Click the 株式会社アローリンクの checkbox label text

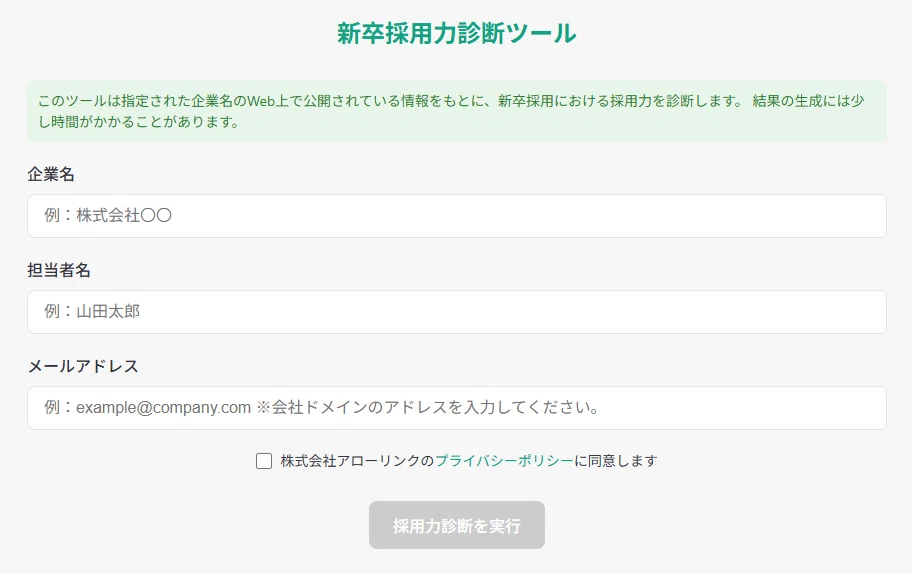357,461
